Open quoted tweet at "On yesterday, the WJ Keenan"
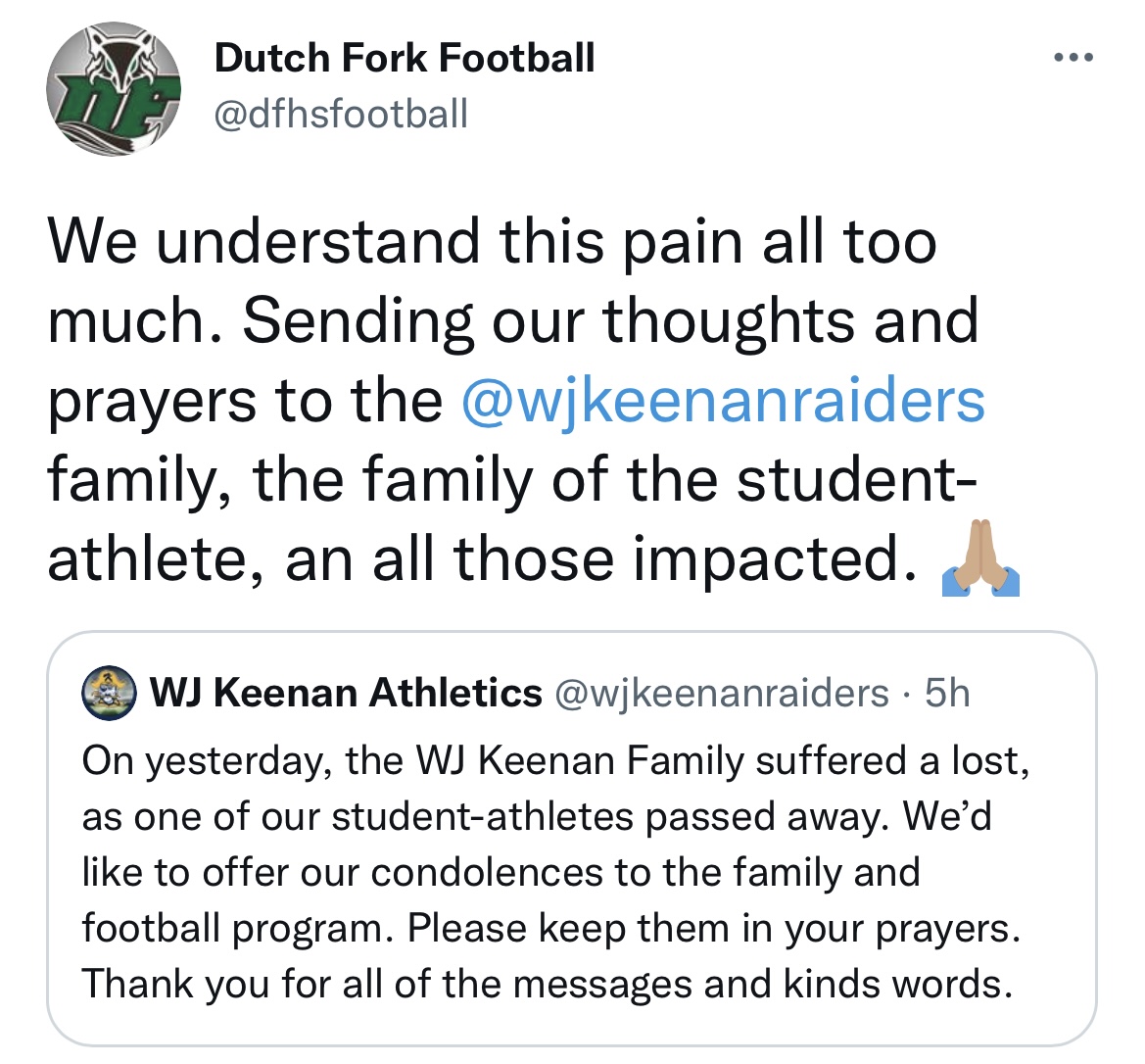This screenshot has width=1145, height=1064. click(554, 760)
